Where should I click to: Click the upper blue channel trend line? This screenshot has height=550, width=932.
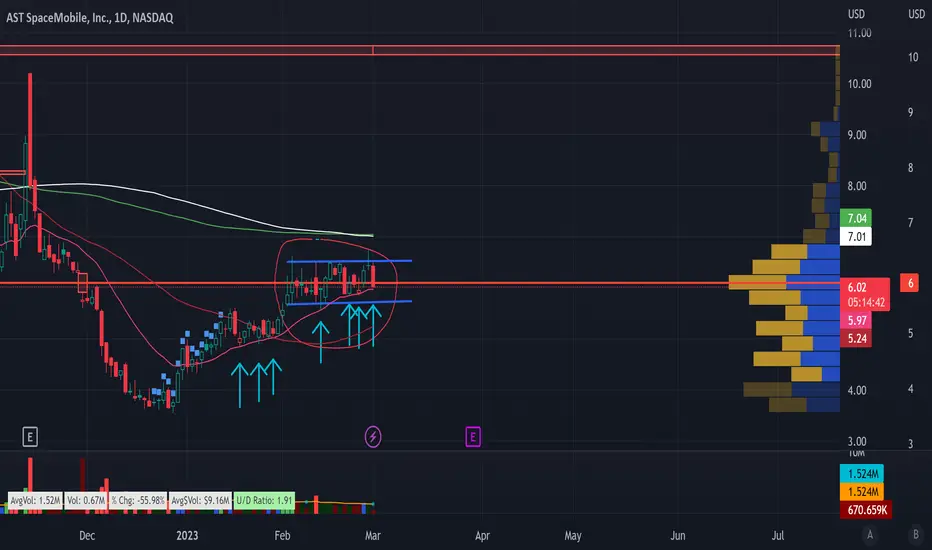pos(349,261)
